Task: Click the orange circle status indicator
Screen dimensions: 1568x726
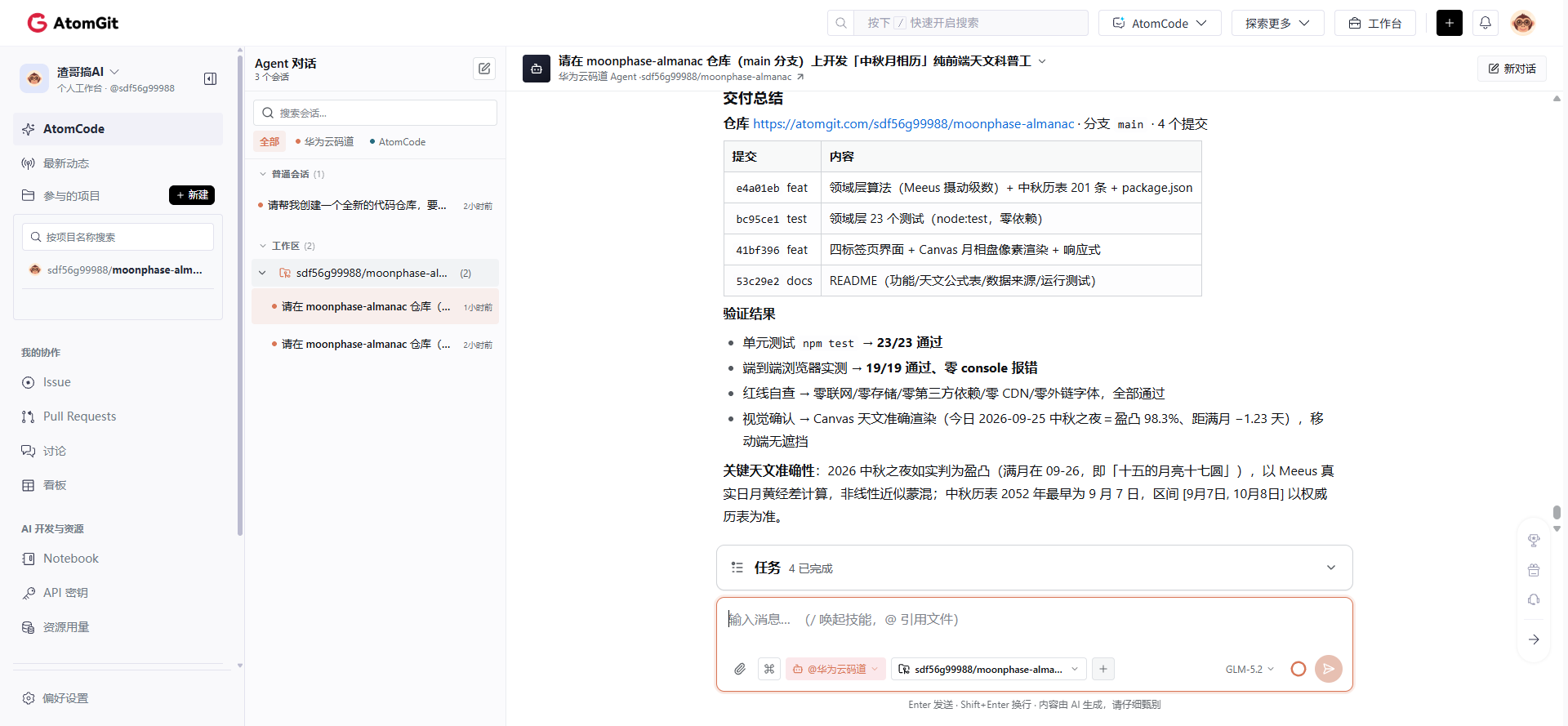Action: coord(1298,669)
